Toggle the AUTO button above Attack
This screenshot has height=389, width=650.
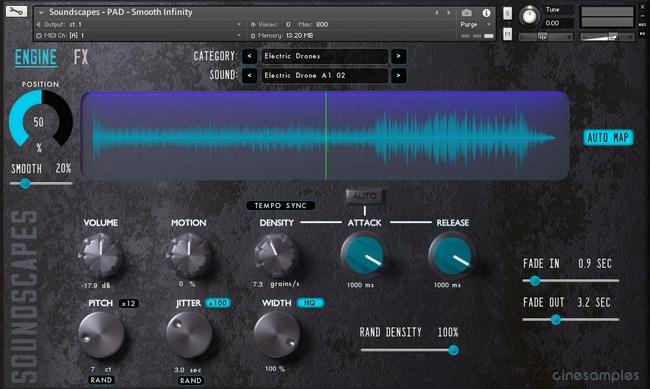[364, 196]
